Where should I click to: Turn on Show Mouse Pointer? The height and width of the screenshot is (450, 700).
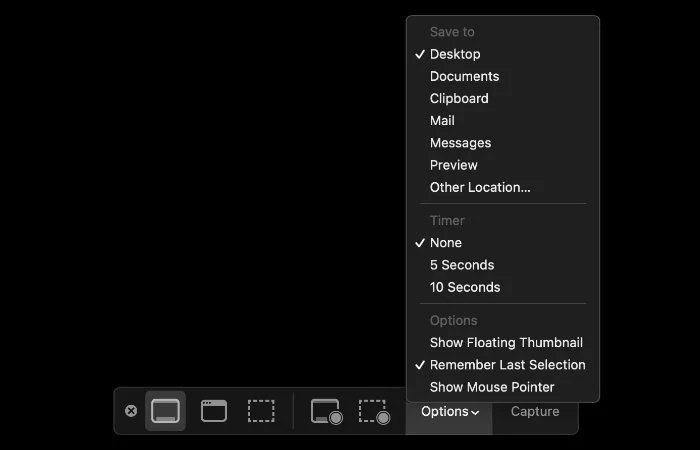tap(491, 387)
